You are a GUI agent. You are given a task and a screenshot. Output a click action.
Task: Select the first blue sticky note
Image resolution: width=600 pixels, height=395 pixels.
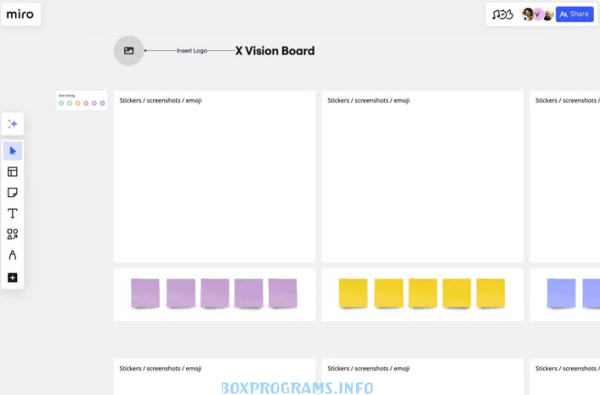(x=561, y=294)
